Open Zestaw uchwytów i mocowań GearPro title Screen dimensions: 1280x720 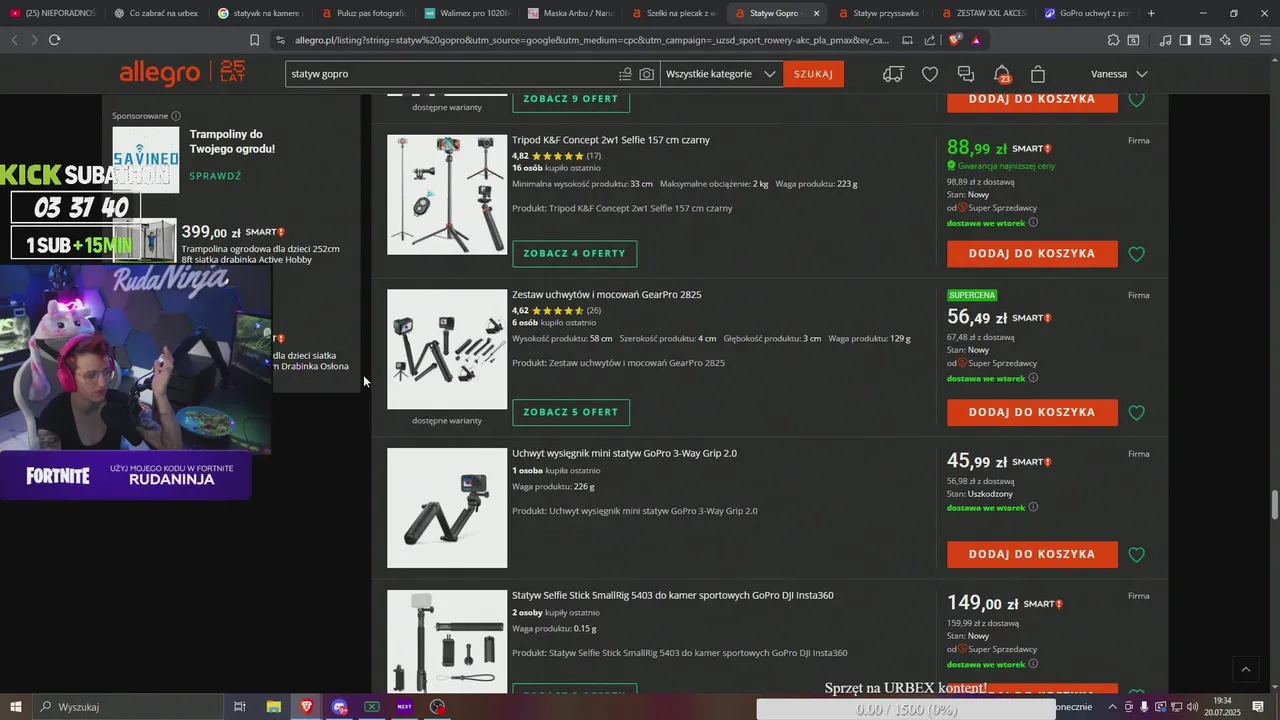606,295
